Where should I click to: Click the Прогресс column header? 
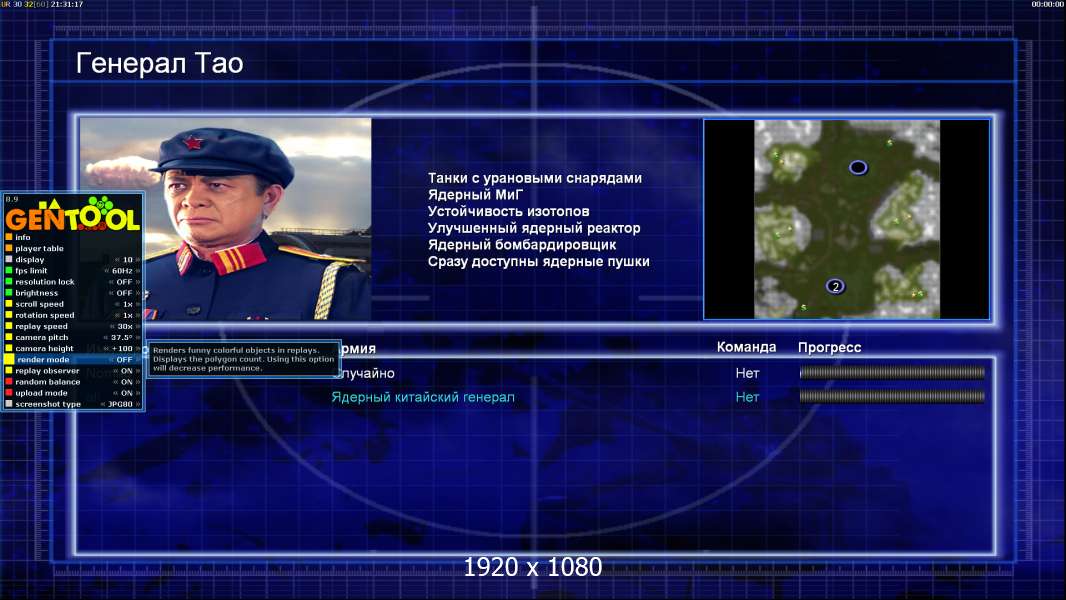coord(829,347)
